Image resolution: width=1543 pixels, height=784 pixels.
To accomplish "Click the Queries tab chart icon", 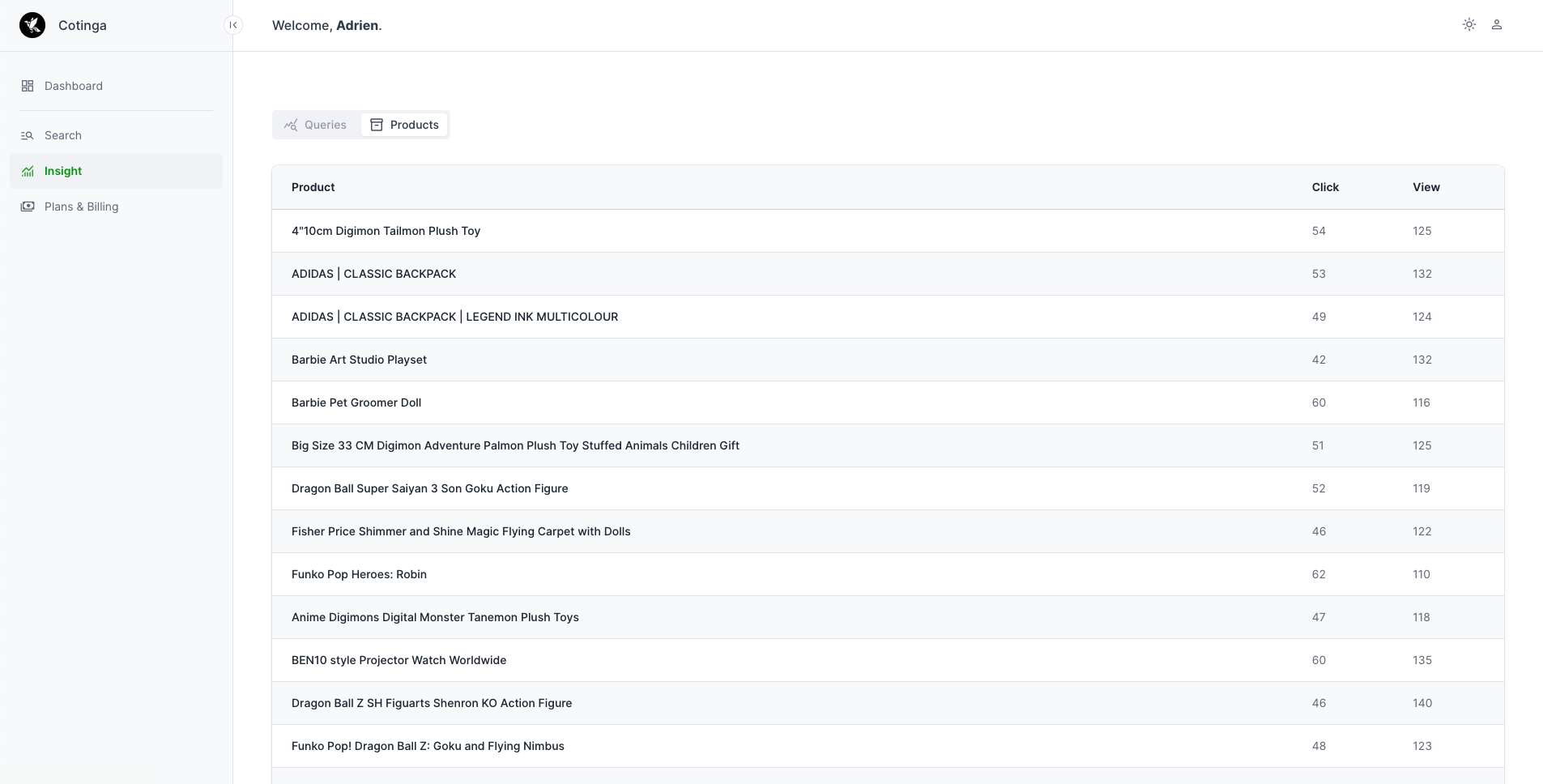I will point(291,125).
